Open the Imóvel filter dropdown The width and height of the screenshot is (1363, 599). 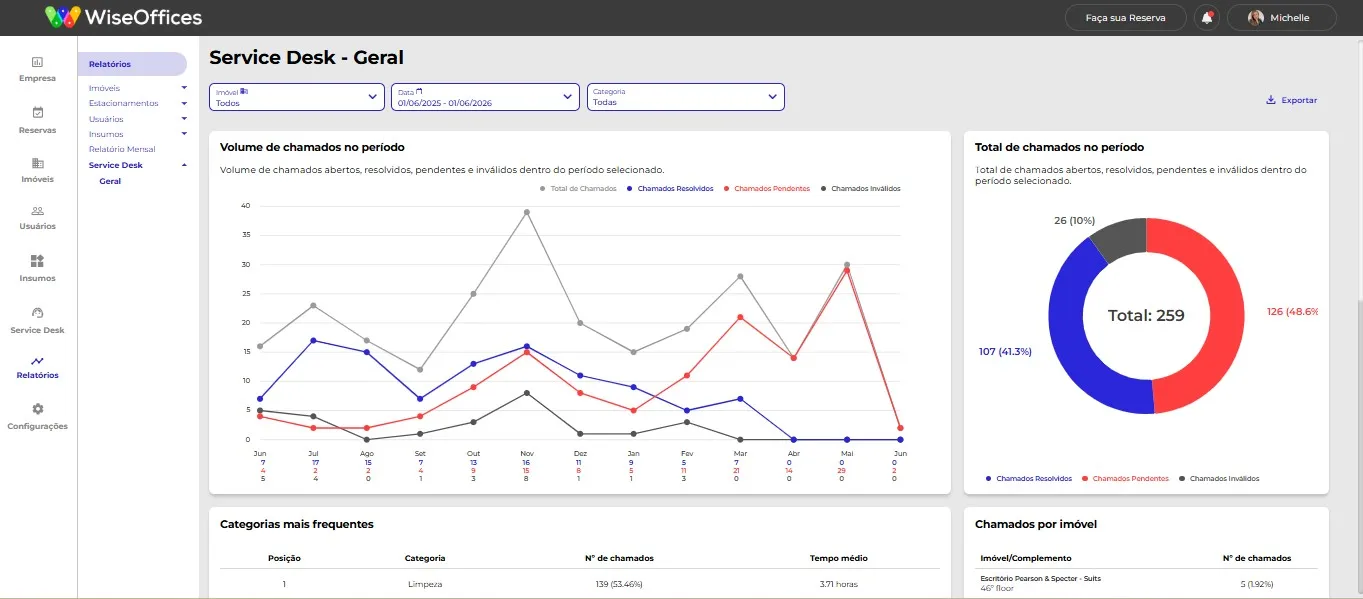pos(297,97)
